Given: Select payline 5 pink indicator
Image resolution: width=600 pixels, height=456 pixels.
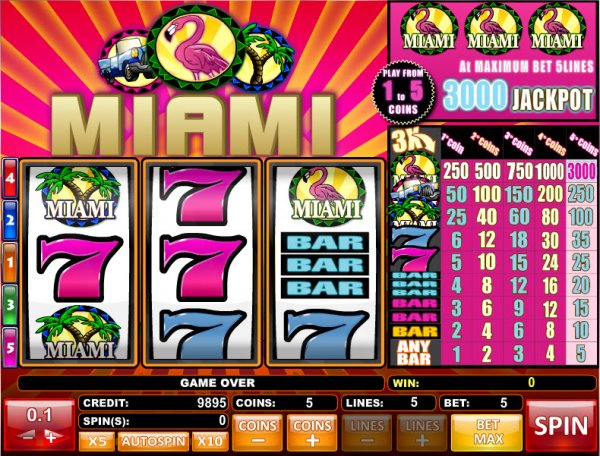Looking at the screenshot, I should click(x=10, y=347).
